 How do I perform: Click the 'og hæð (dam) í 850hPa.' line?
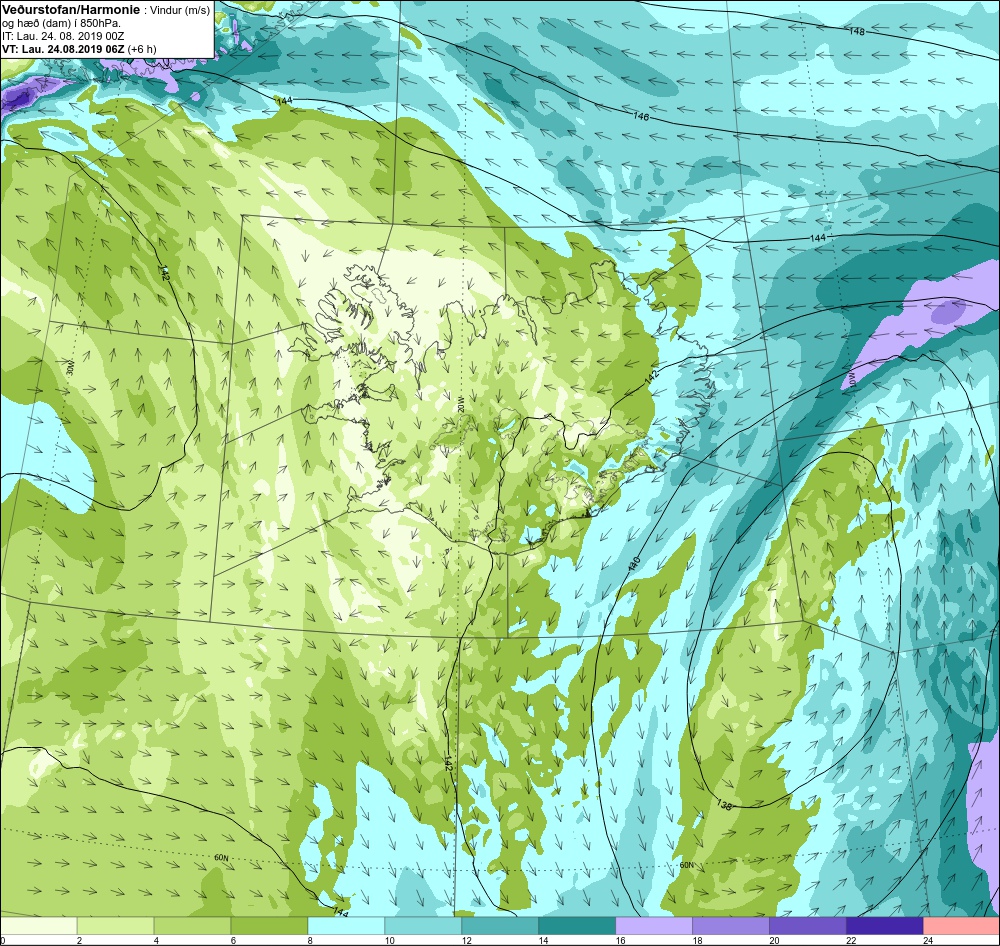tap(61, 23)
